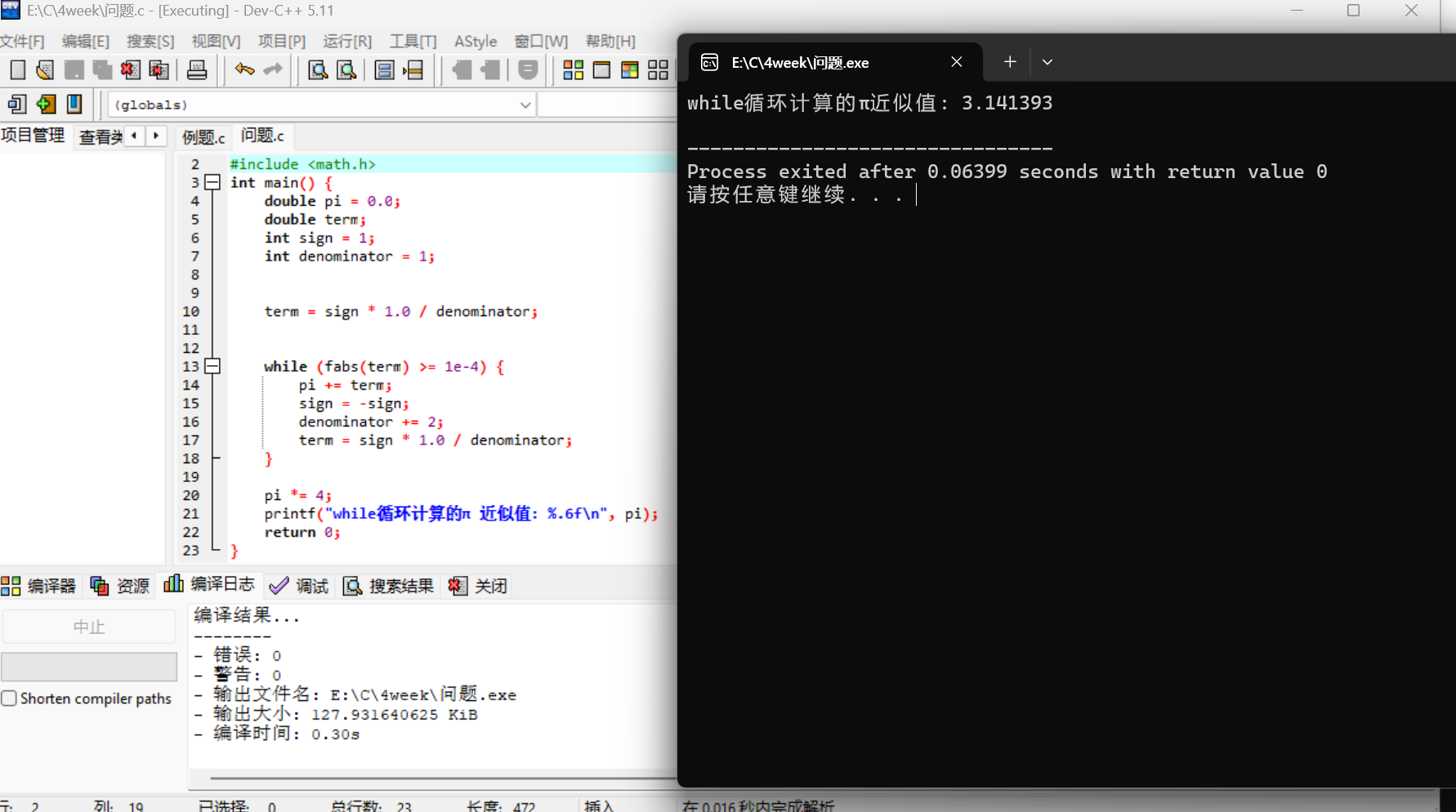Close the current file via toolbar icon
This screenshot has width=1456, height=812.
click(x=131, y=70)
